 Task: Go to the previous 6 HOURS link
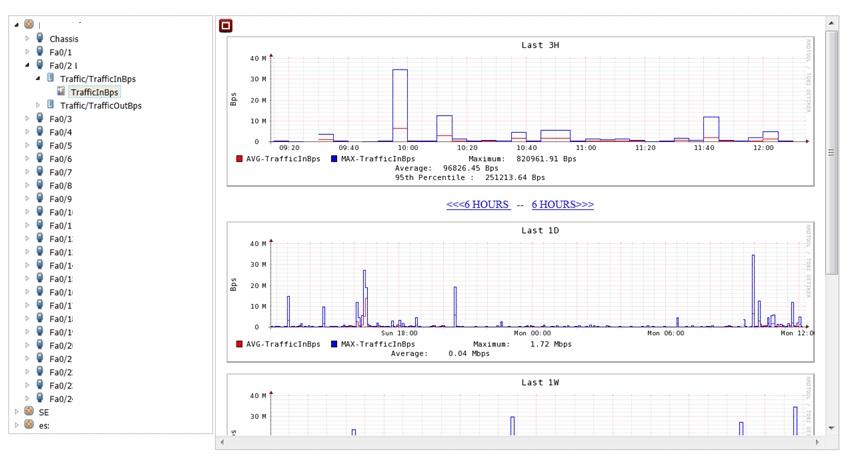pos(478,204)
